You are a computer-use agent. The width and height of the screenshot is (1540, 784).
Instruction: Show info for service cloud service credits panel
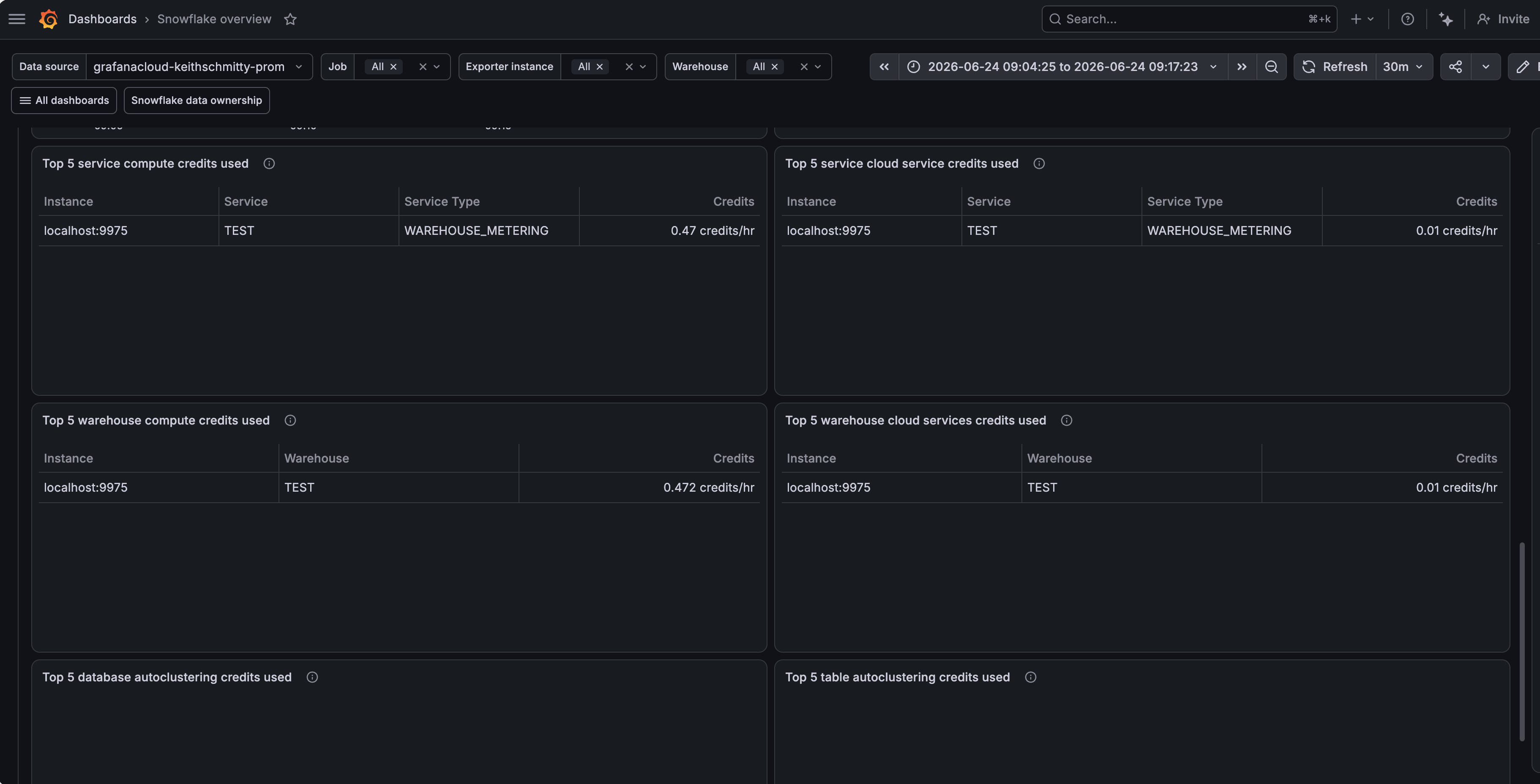(x=1039, y=164)
